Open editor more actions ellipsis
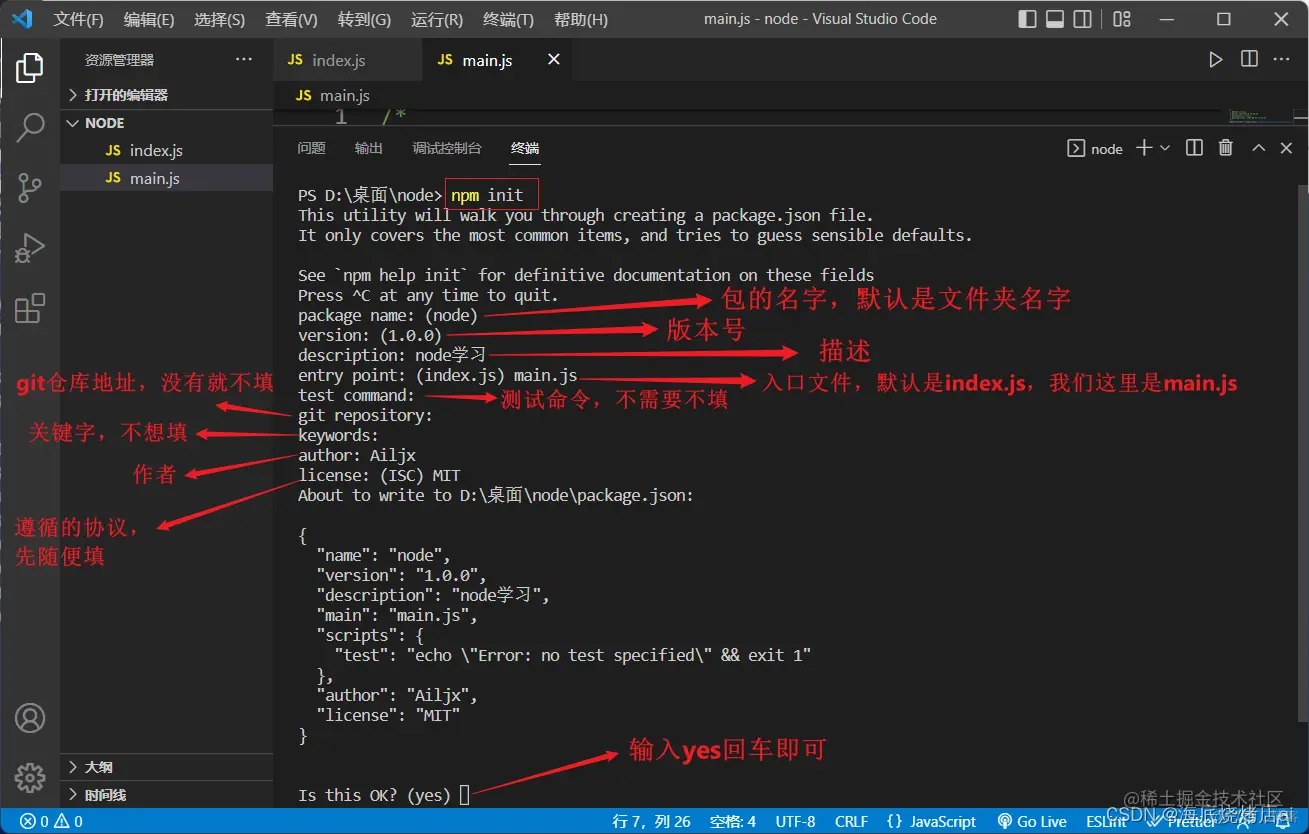This screenshot has height=834, width=1309. tap(1283, 60)
